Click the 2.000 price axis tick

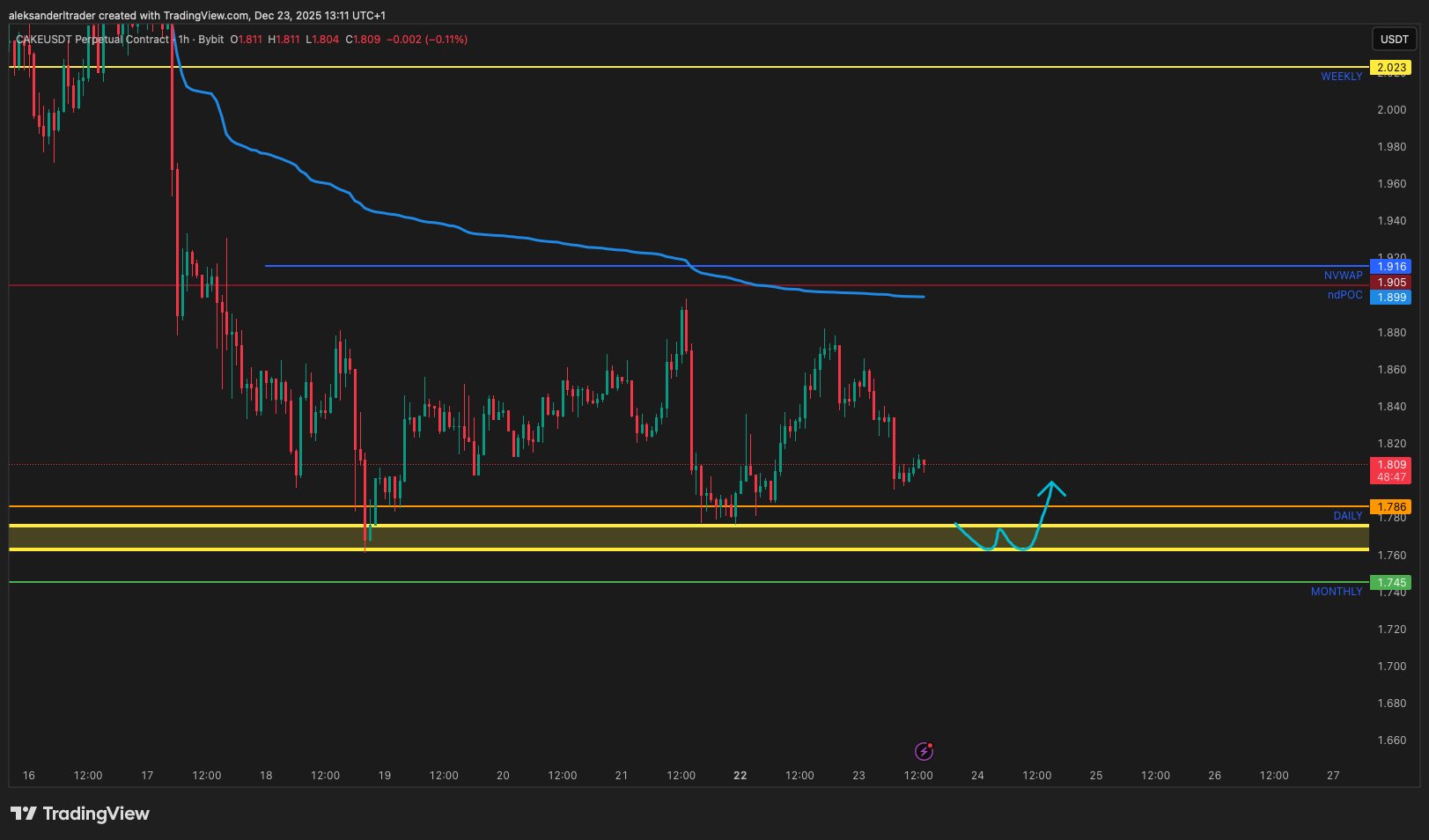[x=1391, y=109]
